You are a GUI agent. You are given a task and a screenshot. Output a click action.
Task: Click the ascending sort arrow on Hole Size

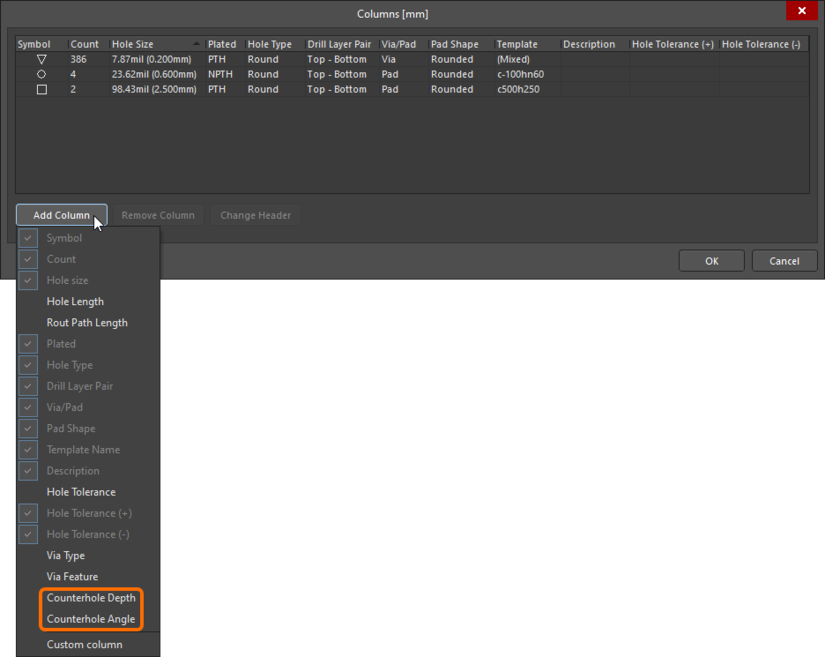click(x=196, y=44)
